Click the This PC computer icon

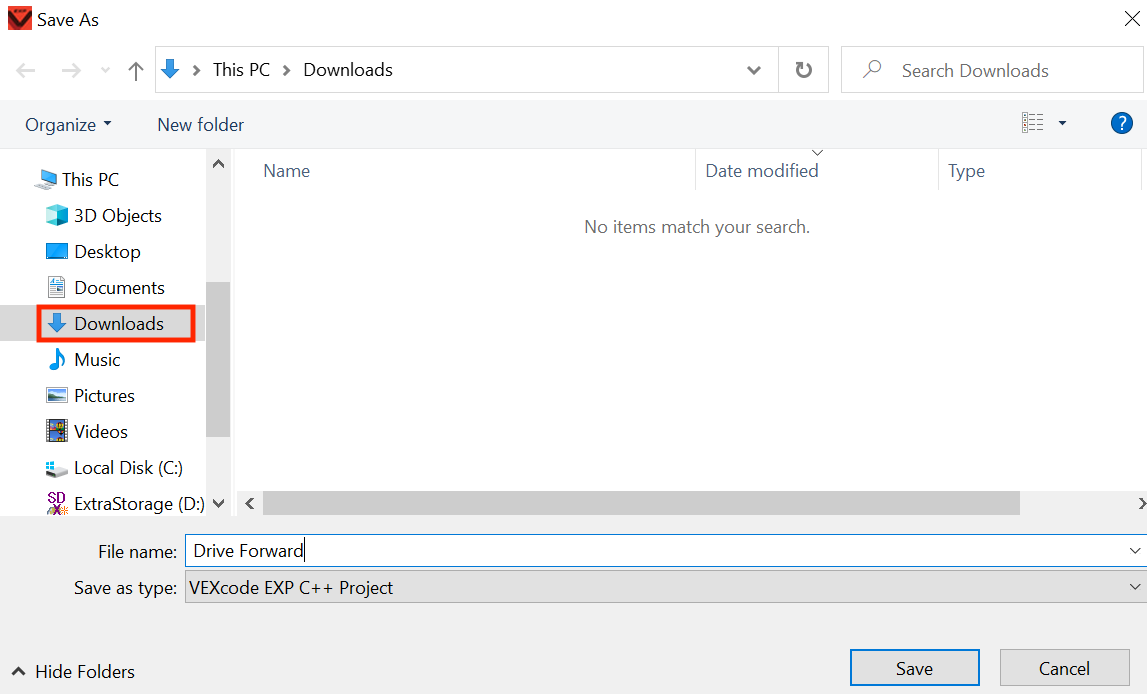45,178
